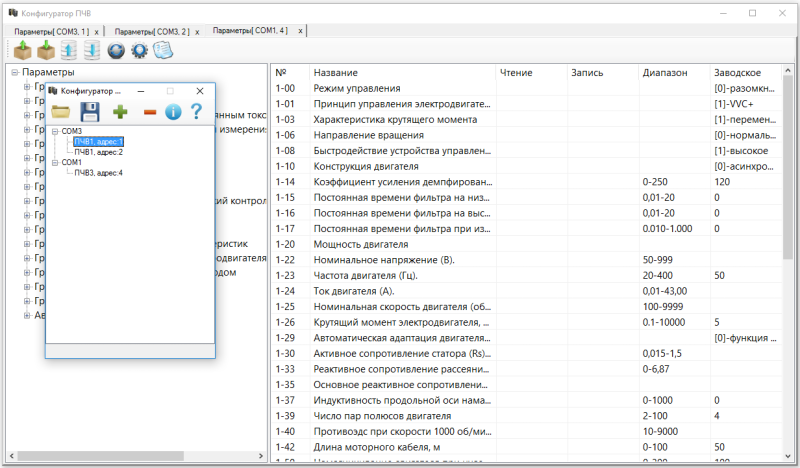800x468 pixels.
Task: Select ПЧВ3, адрес:4 in device tree
Action: (98, 173)
